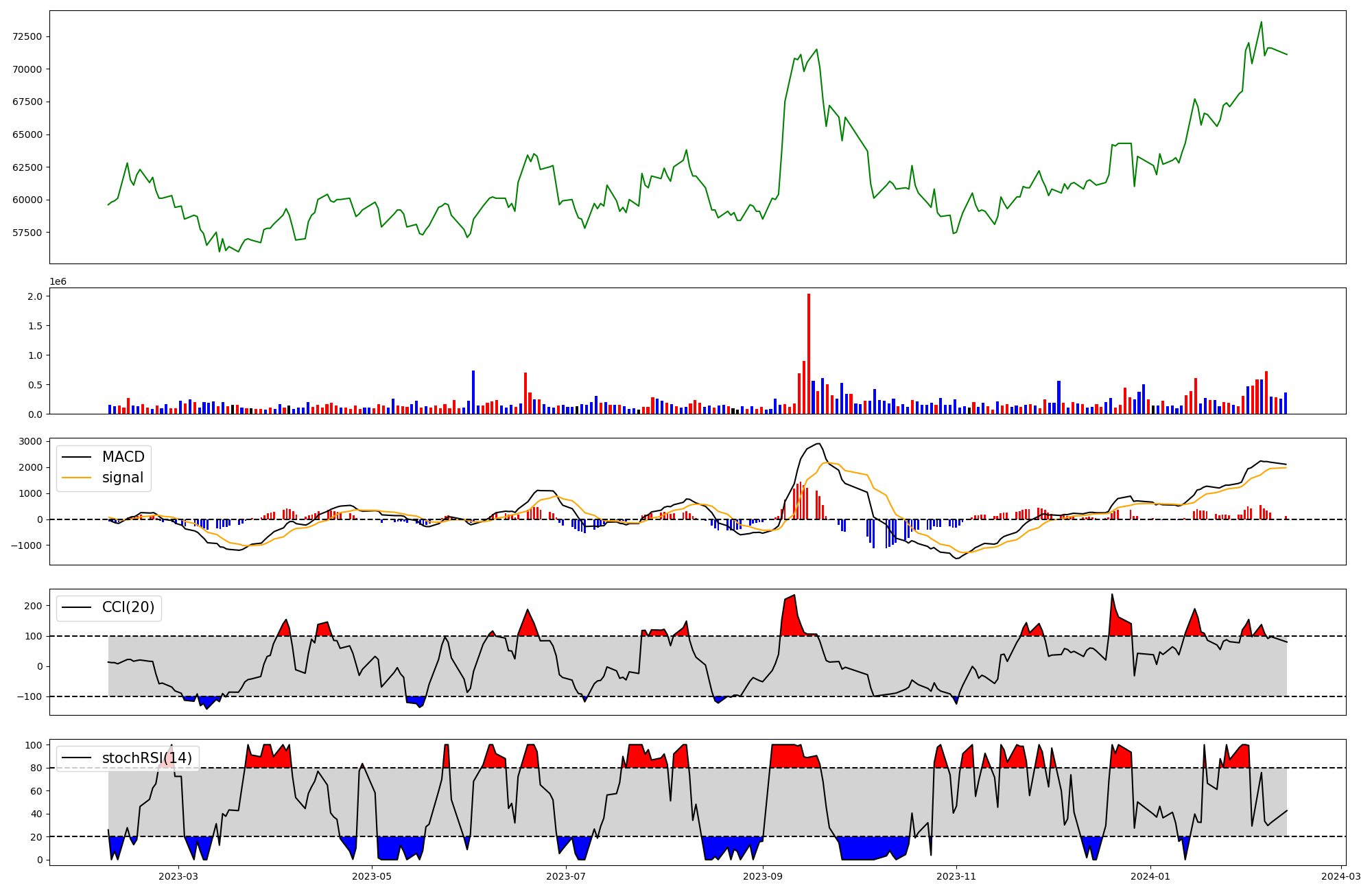Click the tallest red volume bar
This screenshot has height=892, width=1372.
809,354
